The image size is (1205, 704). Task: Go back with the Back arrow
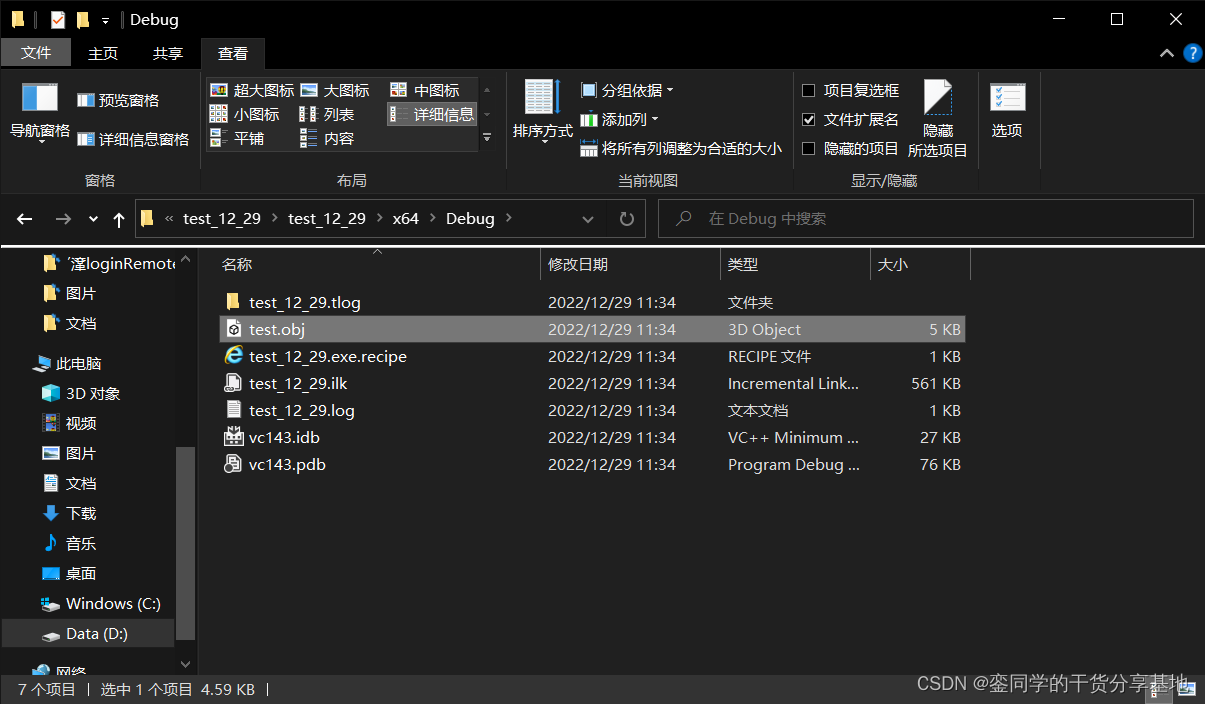(25, 219)
